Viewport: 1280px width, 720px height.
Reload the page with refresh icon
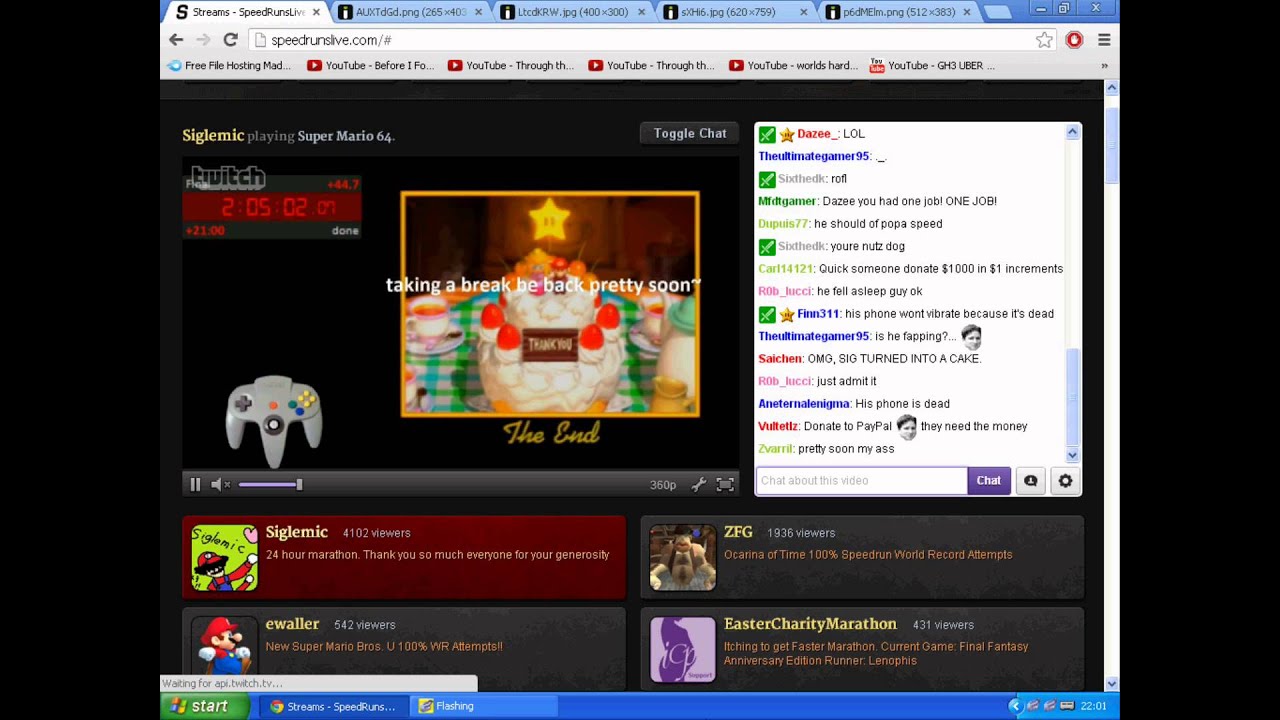(230, 40)
